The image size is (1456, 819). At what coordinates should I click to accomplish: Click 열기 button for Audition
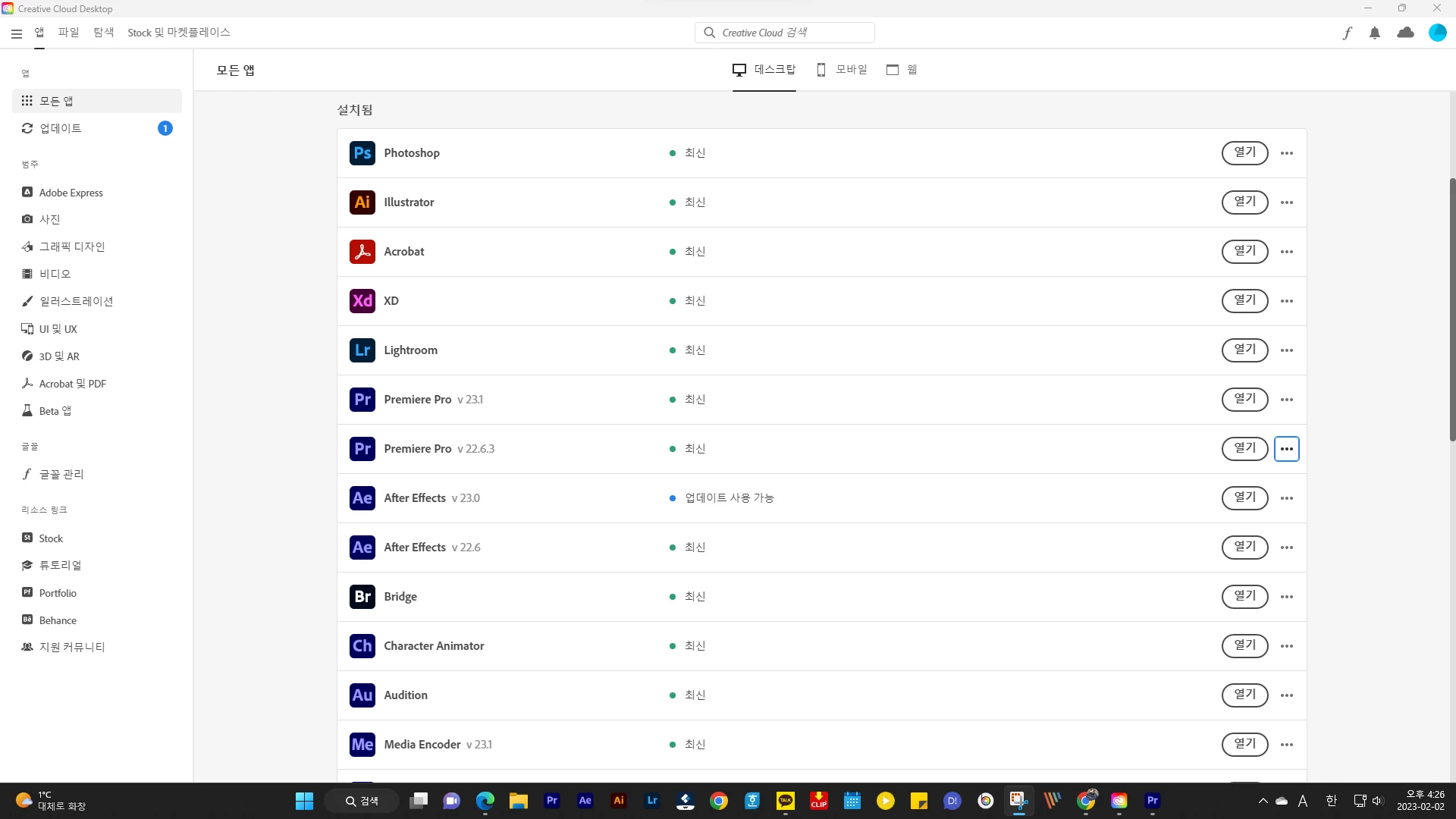pyautogui.click(x=1244, y=695)
